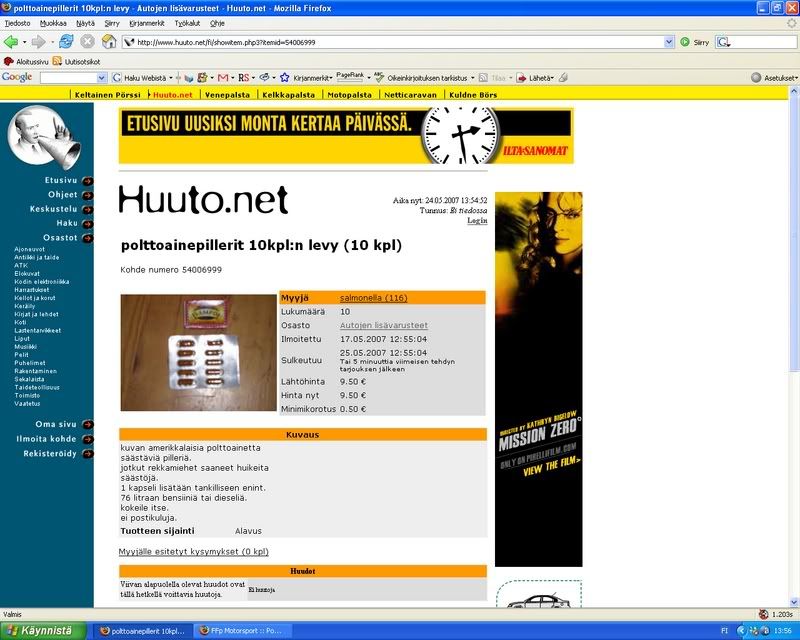Click the red arrow next to Etusivu
800x640 pixels.
coord(88,181)
